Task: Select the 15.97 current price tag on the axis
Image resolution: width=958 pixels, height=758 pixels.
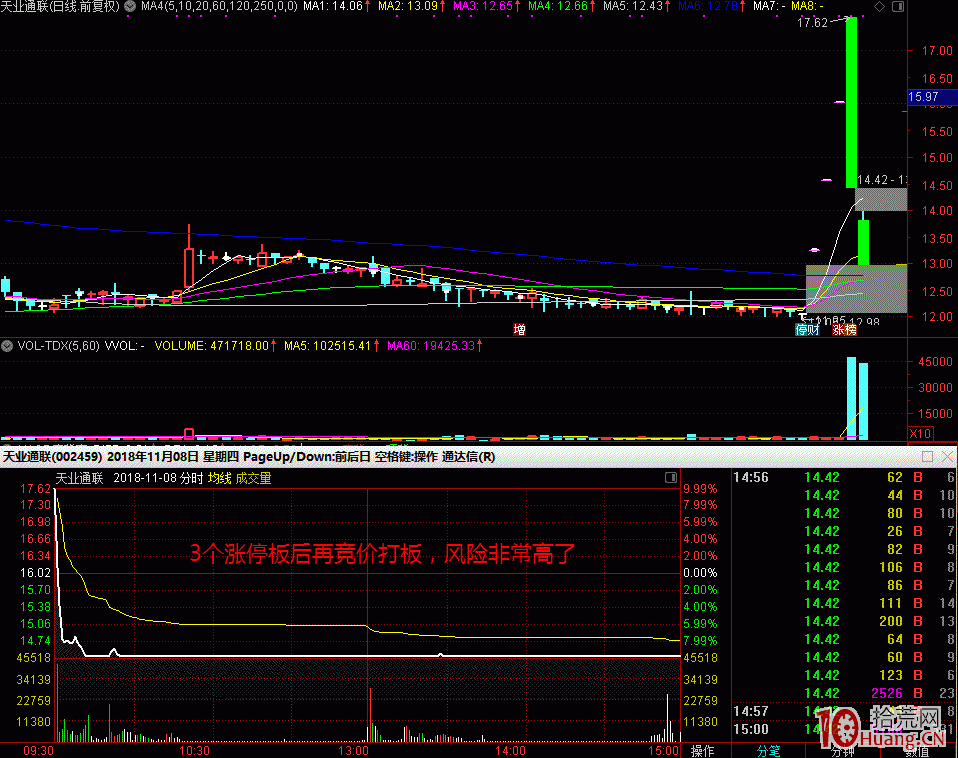Action: click(x=932, y=97)
